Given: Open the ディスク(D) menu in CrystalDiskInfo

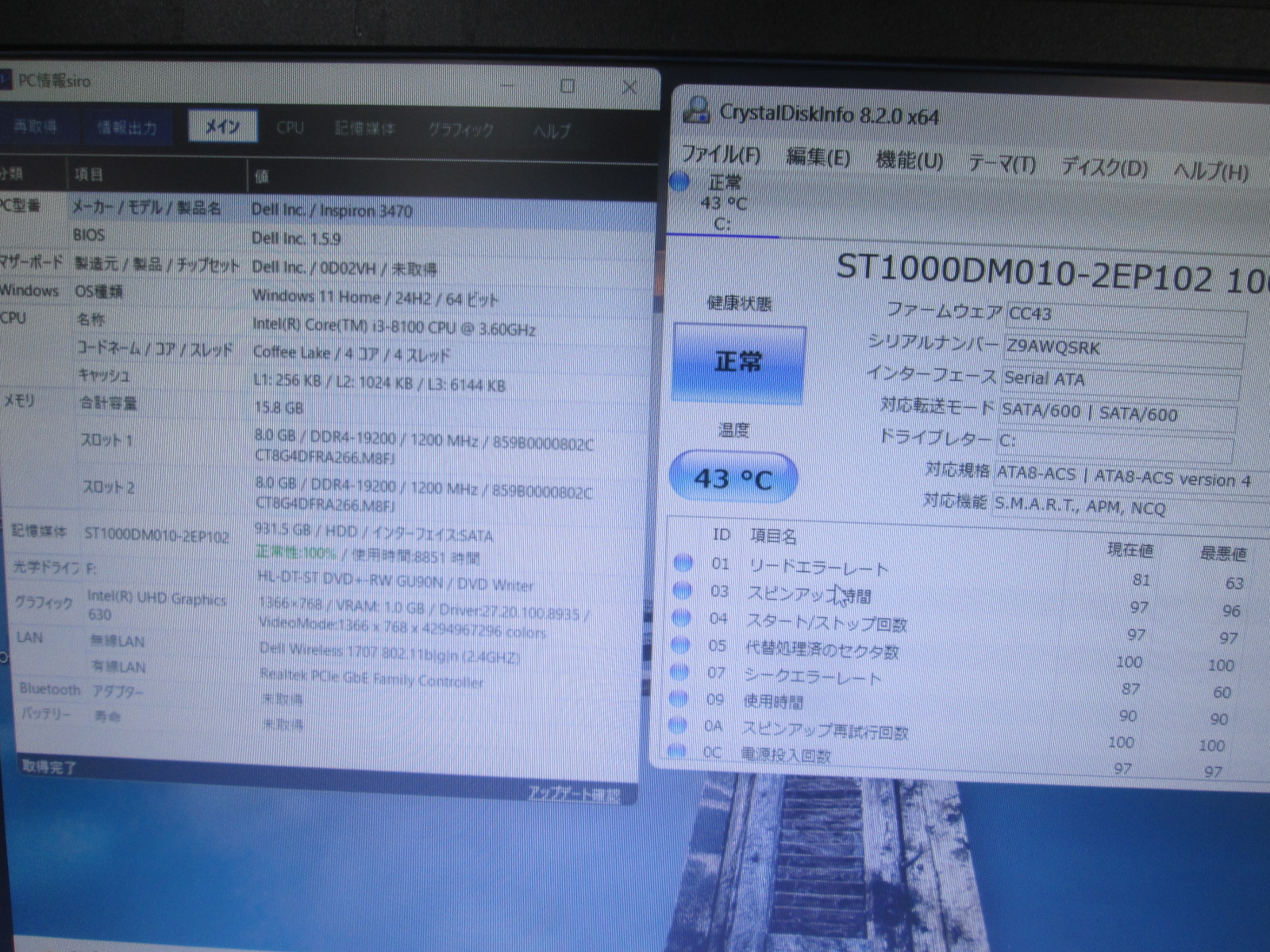Looking at the screenshot, I should (x=1104, y=167).
